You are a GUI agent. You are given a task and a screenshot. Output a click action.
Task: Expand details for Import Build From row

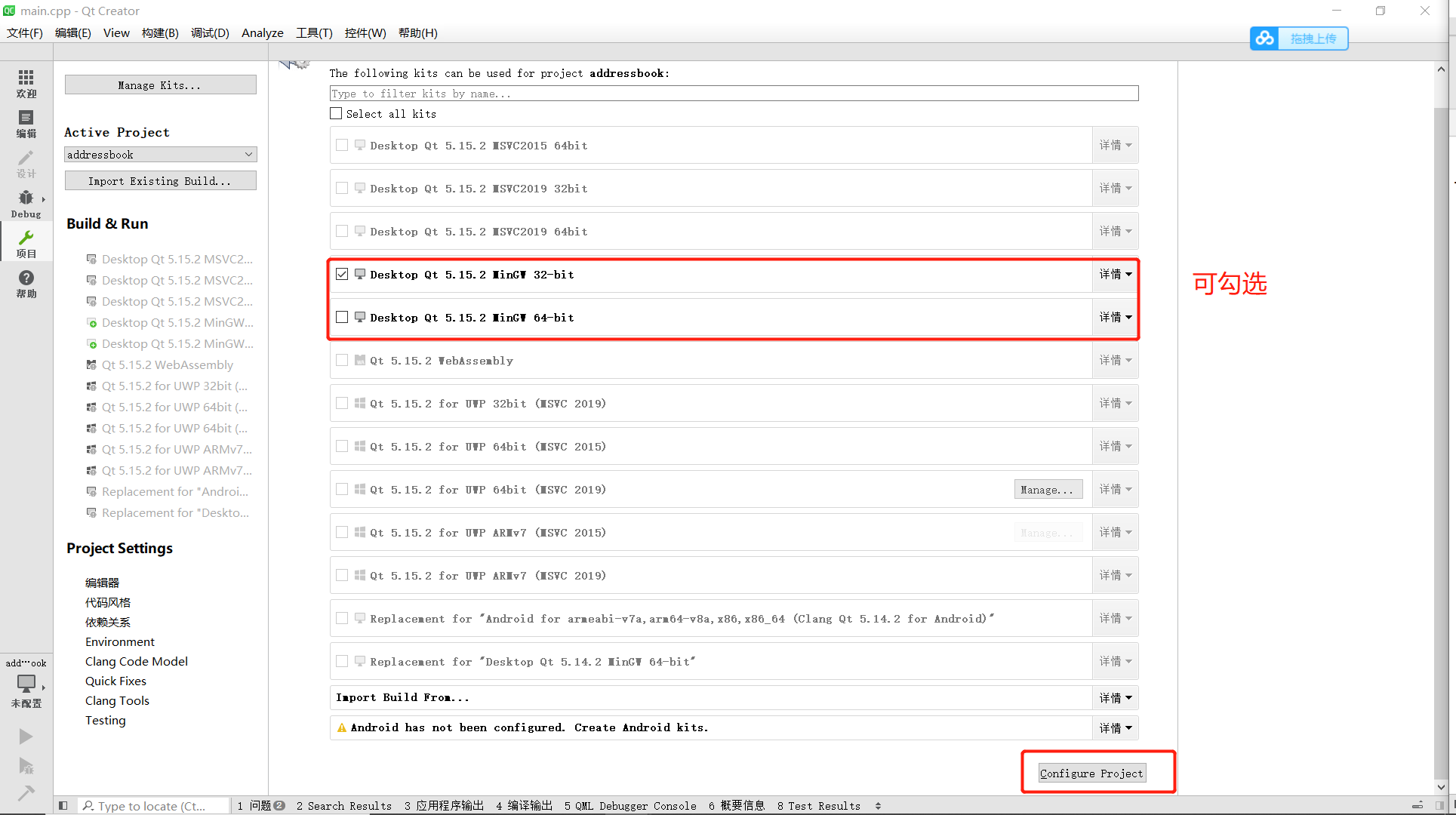(x=1115, y=697)
